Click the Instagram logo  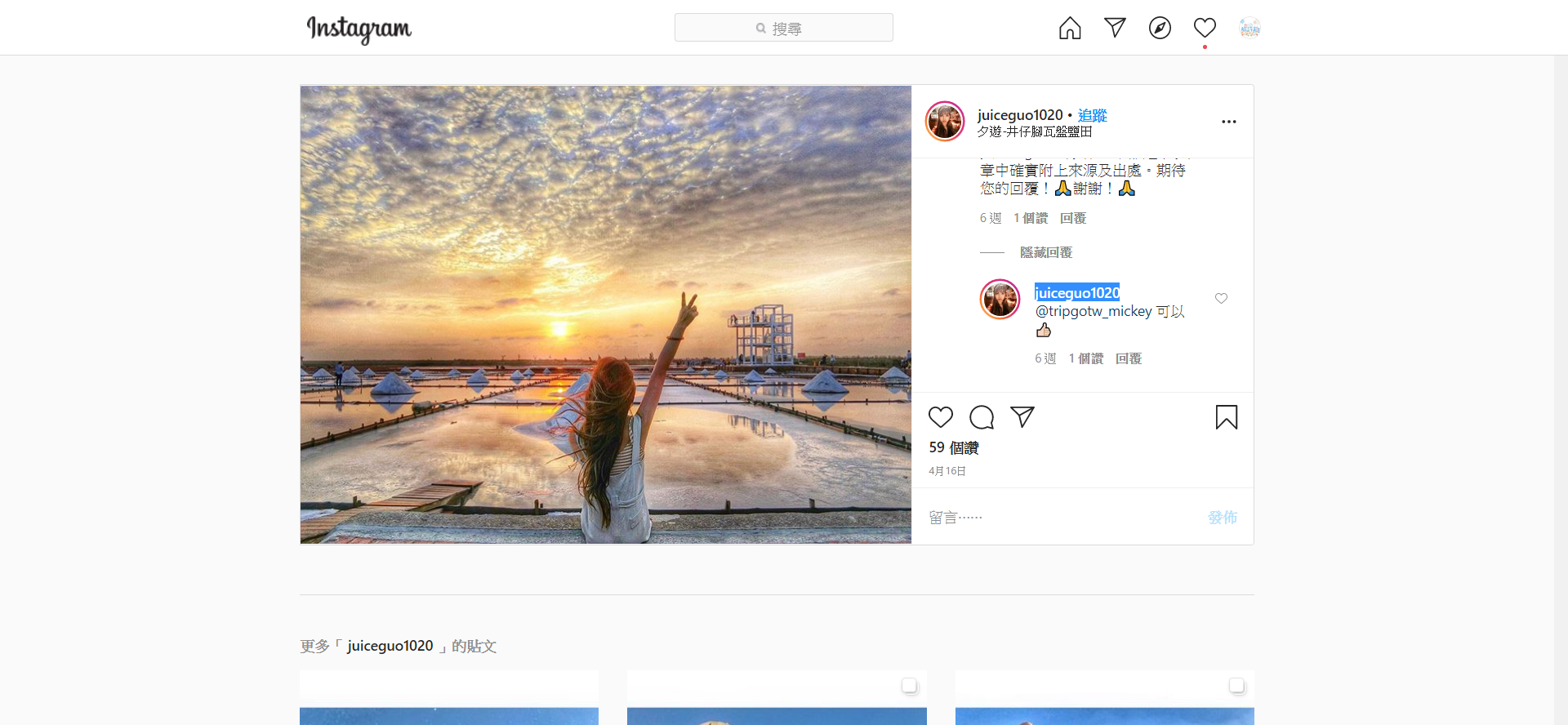359,29
